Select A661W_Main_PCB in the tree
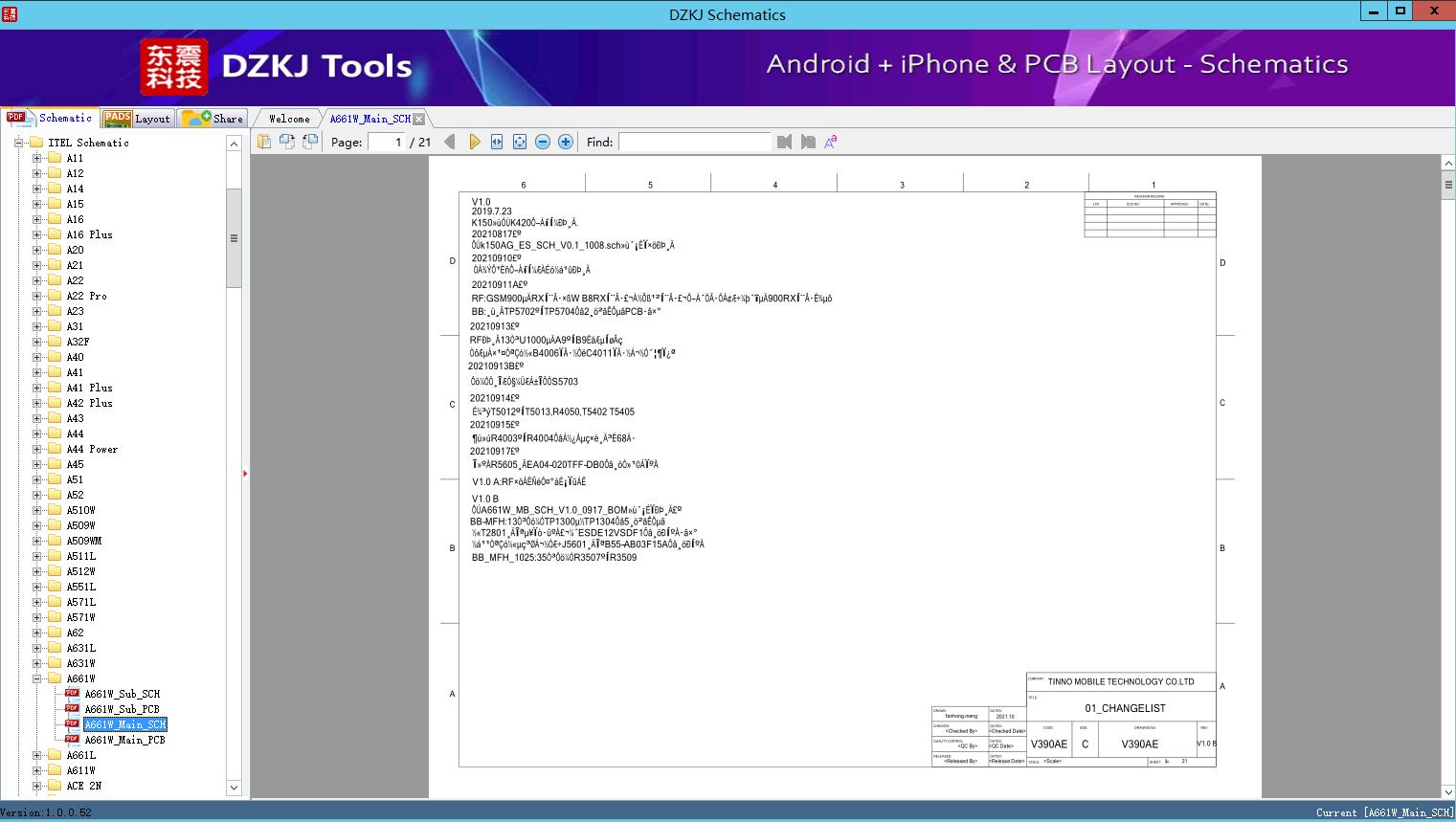The image size is (1456, 822). point(125,740)
